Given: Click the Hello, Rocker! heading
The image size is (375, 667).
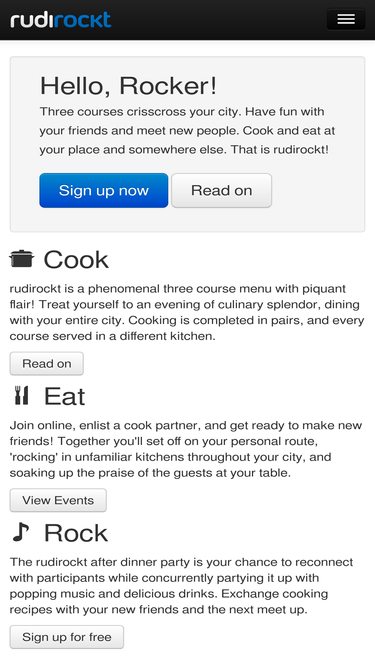Looking at the screenshot, I should [x=128, y=86].
